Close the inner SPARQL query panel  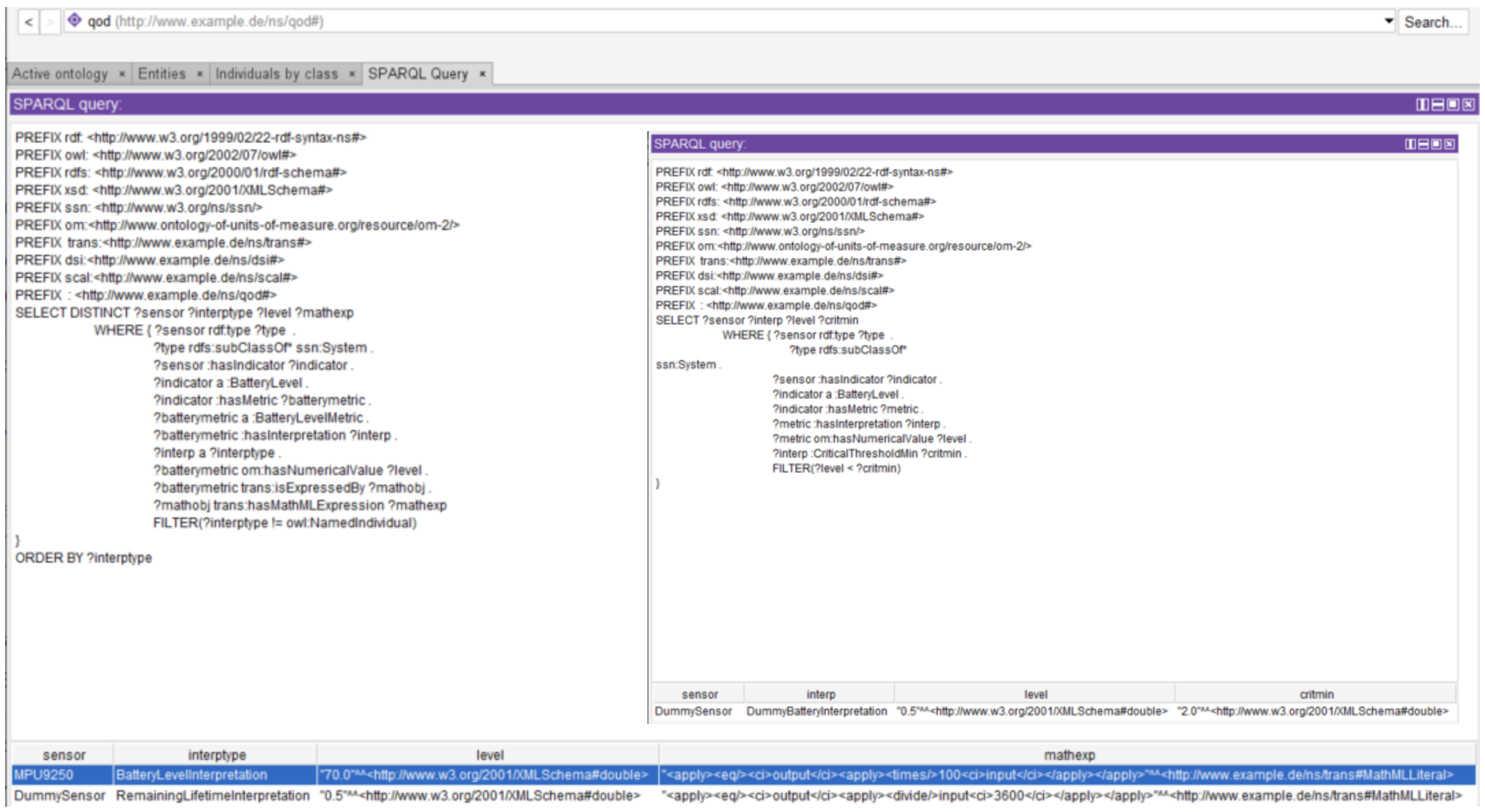pos(1449,144)
